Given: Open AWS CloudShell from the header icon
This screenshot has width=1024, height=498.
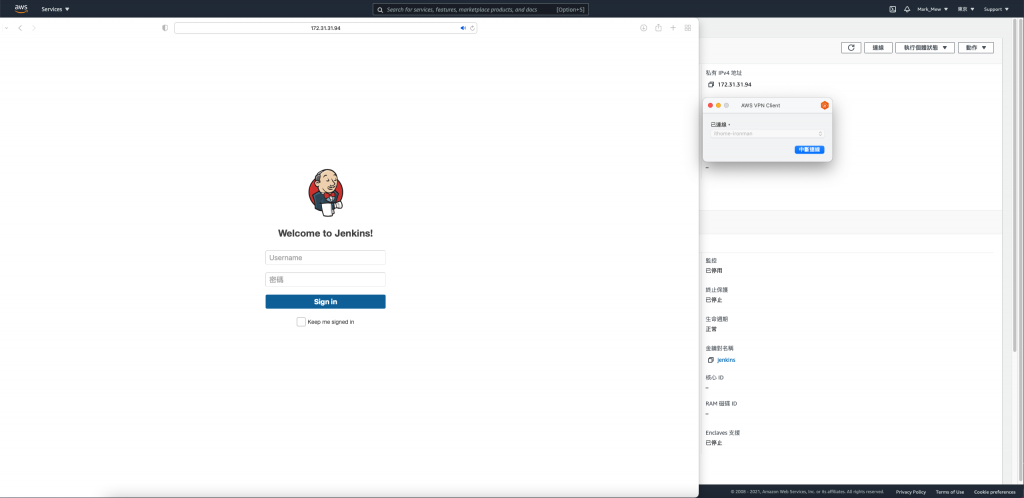Looking at the screenshot, I should 892,9.
